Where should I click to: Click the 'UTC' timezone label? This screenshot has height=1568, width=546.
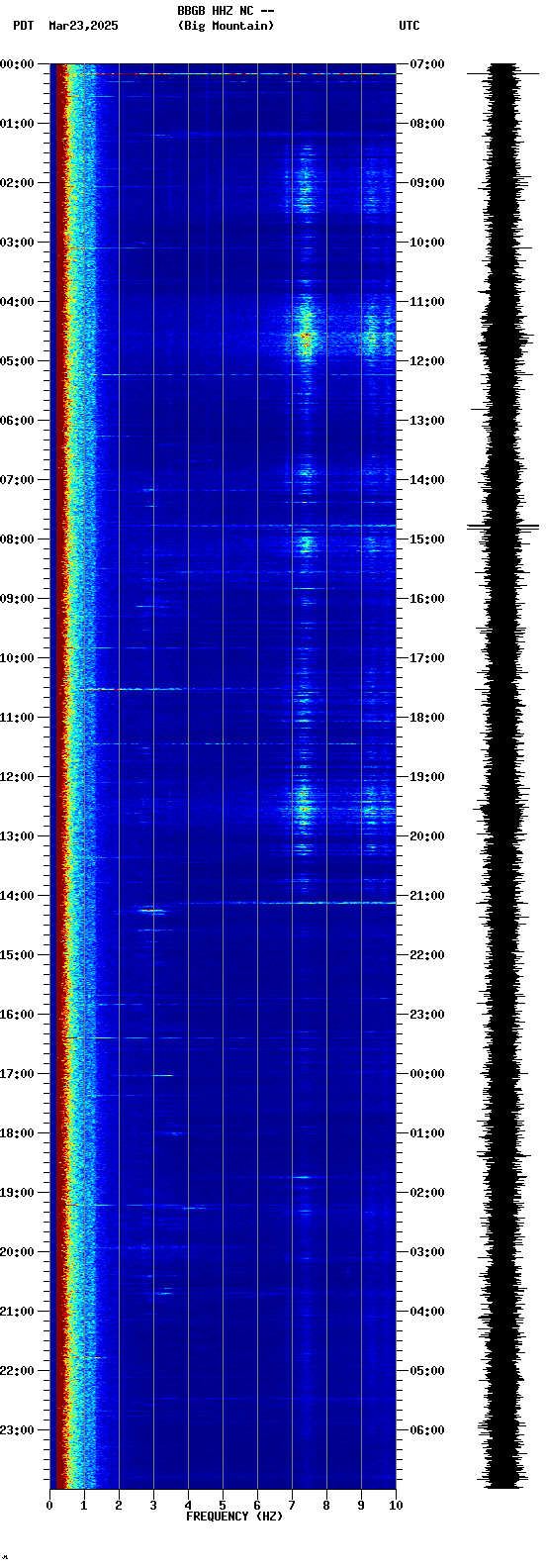coord(409,26)
